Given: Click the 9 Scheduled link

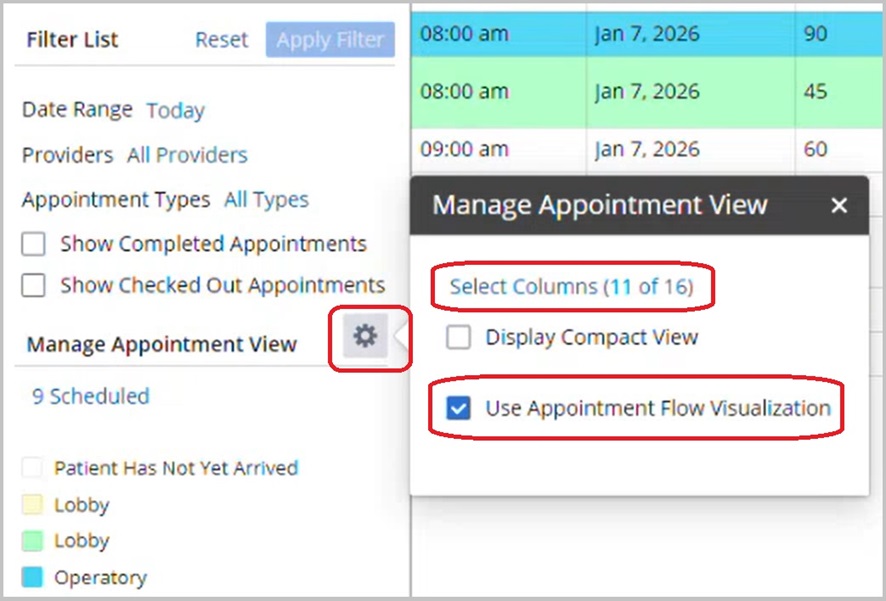Looking at the screenshot, I should [x=90, y=396].
